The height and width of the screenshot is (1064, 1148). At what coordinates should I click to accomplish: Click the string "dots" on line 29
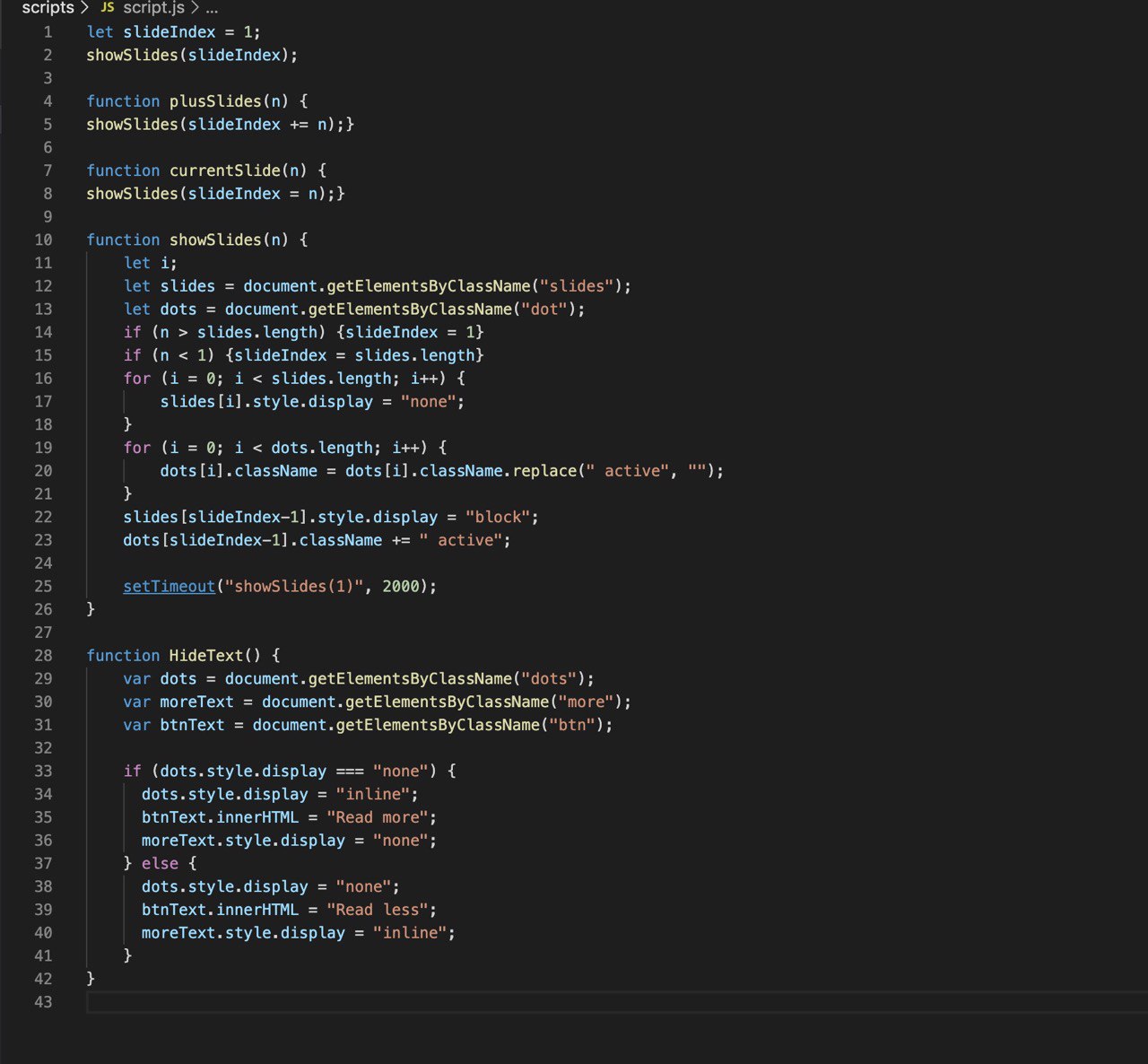[549, 678]
